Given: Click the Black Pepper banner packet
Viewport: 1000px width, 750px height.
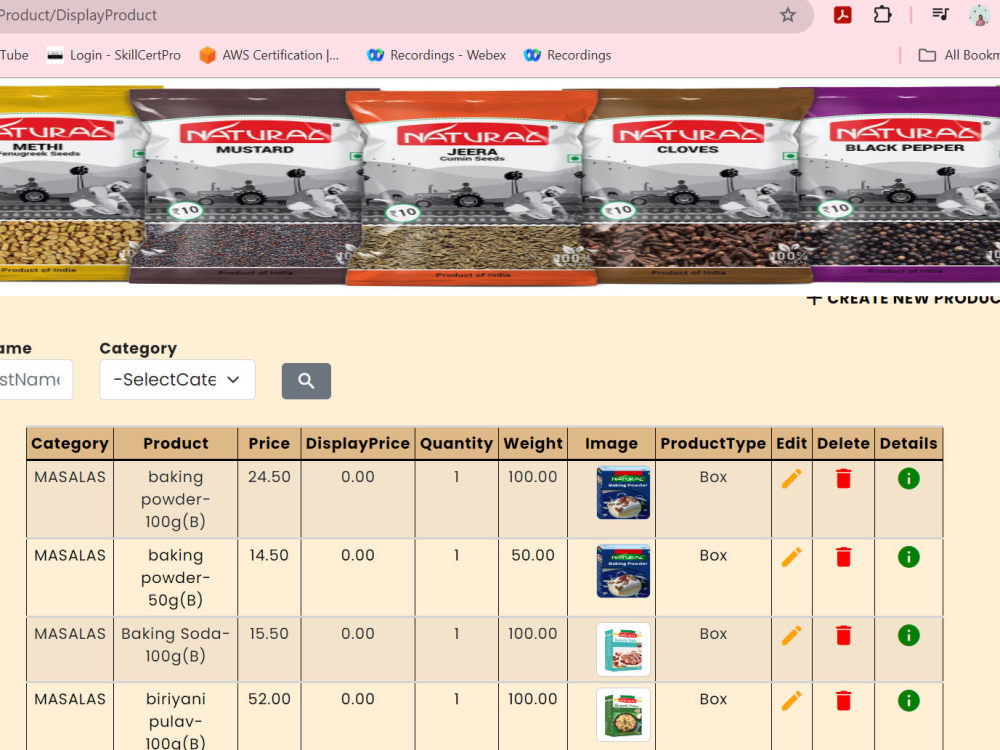Looking at the screenshot, I should click(x=899, y=184).
